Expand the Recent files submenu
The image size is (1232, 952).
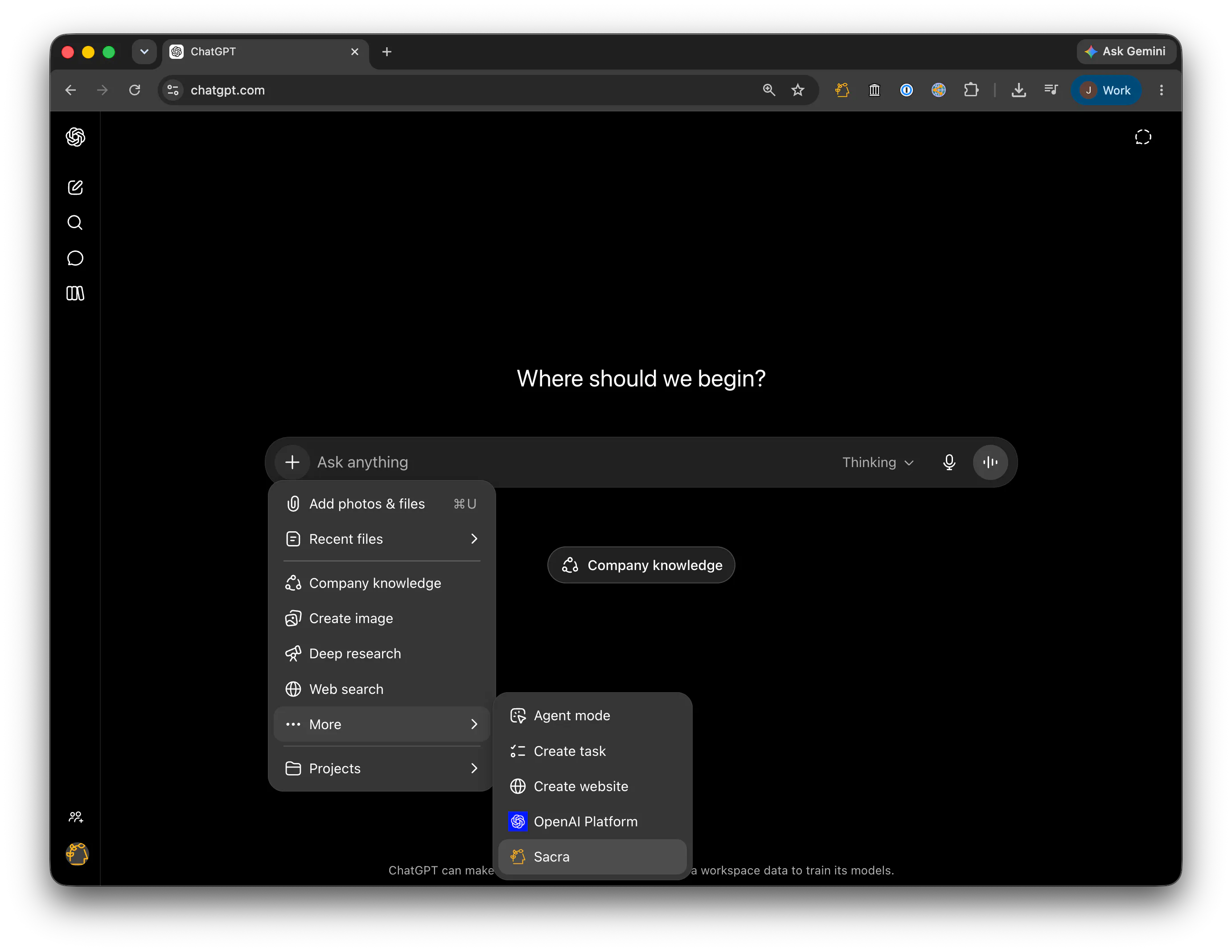[382, 539]
